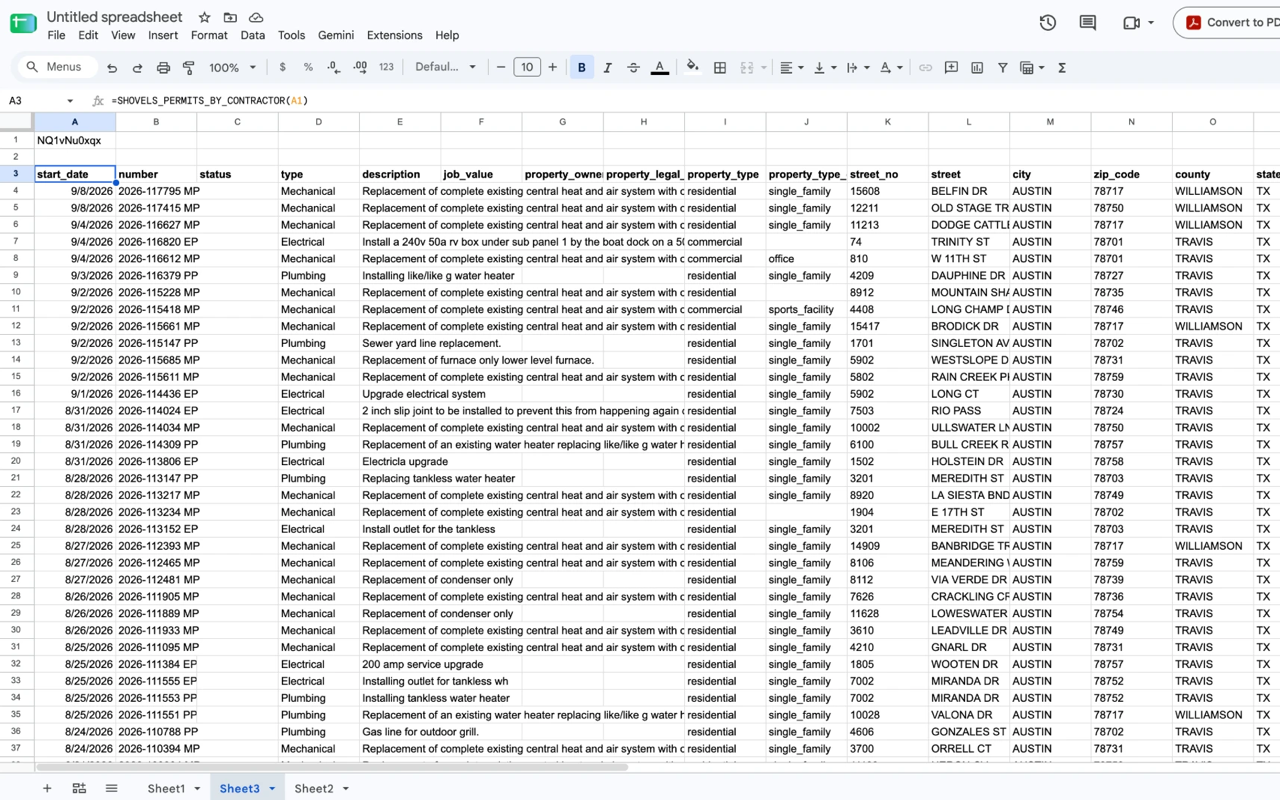Insert link with chain icon
Screen dimensions: 1280x800
(925, 68)
